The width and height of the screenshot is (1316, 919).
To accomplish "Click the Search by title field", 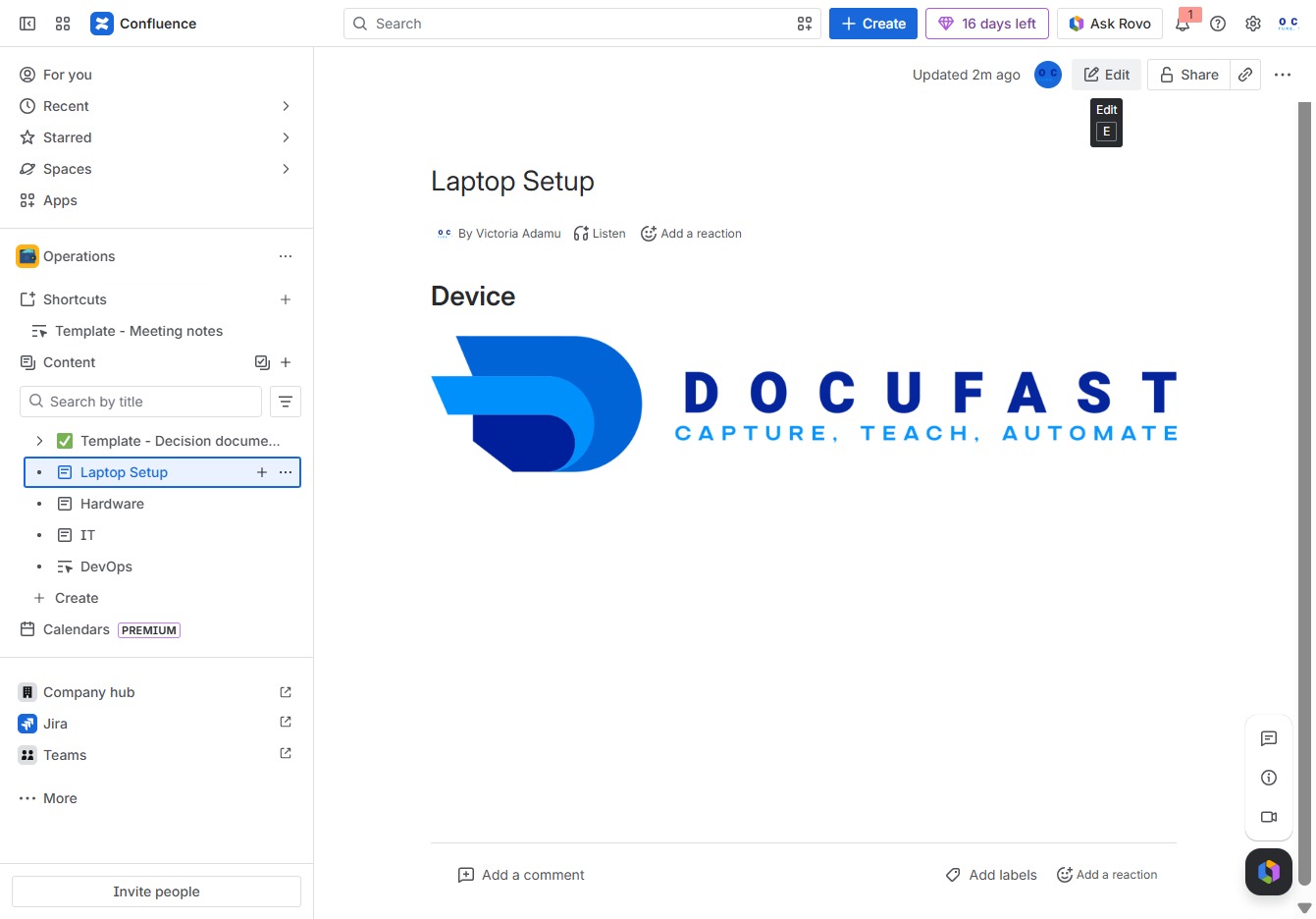I will pyautogui.click(x=140, y=402).
